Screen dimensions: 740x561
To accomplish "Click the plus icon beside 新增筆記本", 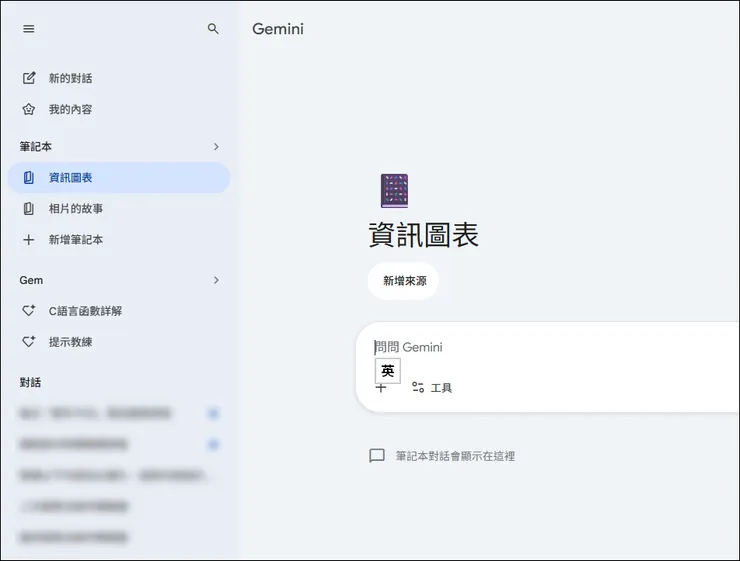I will 29,240.
